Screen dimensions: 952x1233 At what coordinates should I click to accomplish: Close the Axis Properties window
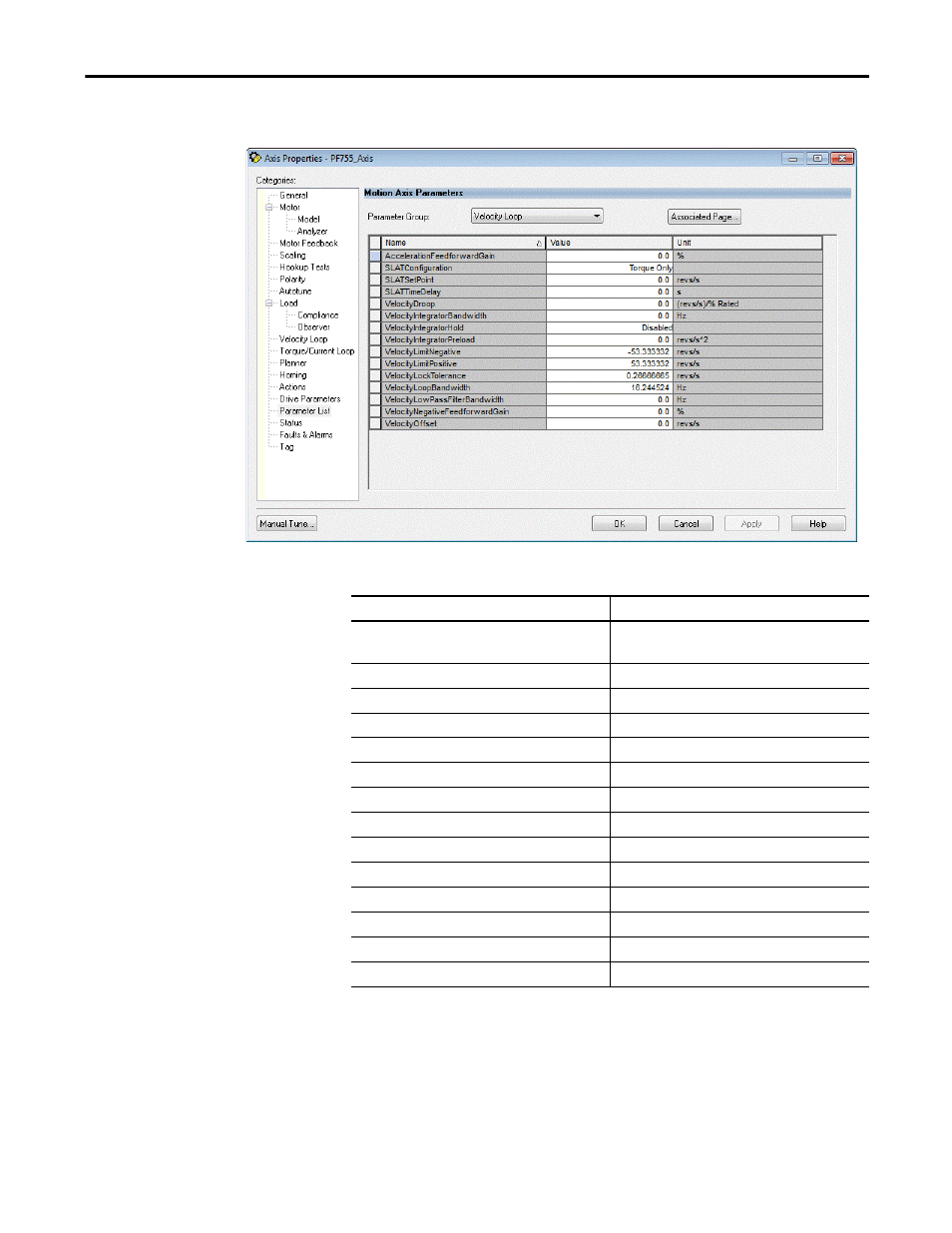[x=842, y=158]
